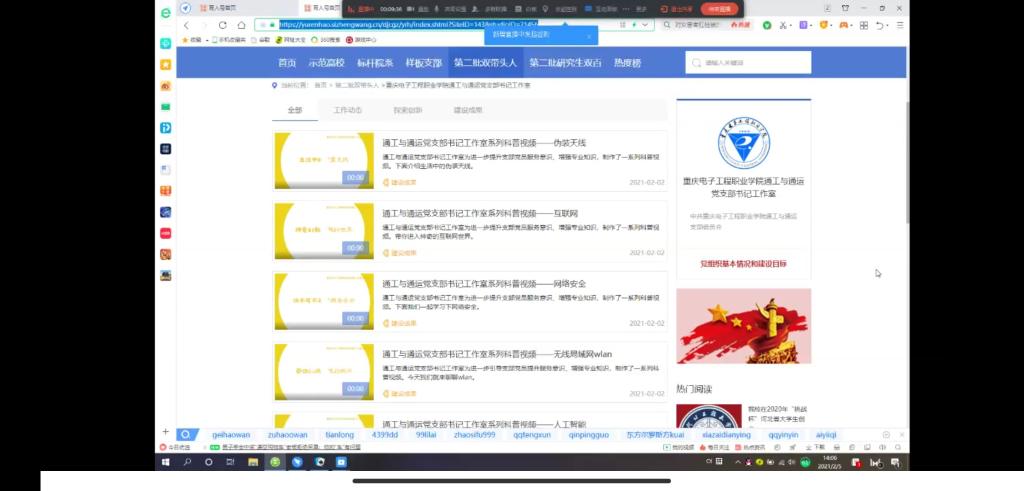Reload the page with the refresh icon
The height and width of the screenshot is (491, 1024).
222,25
